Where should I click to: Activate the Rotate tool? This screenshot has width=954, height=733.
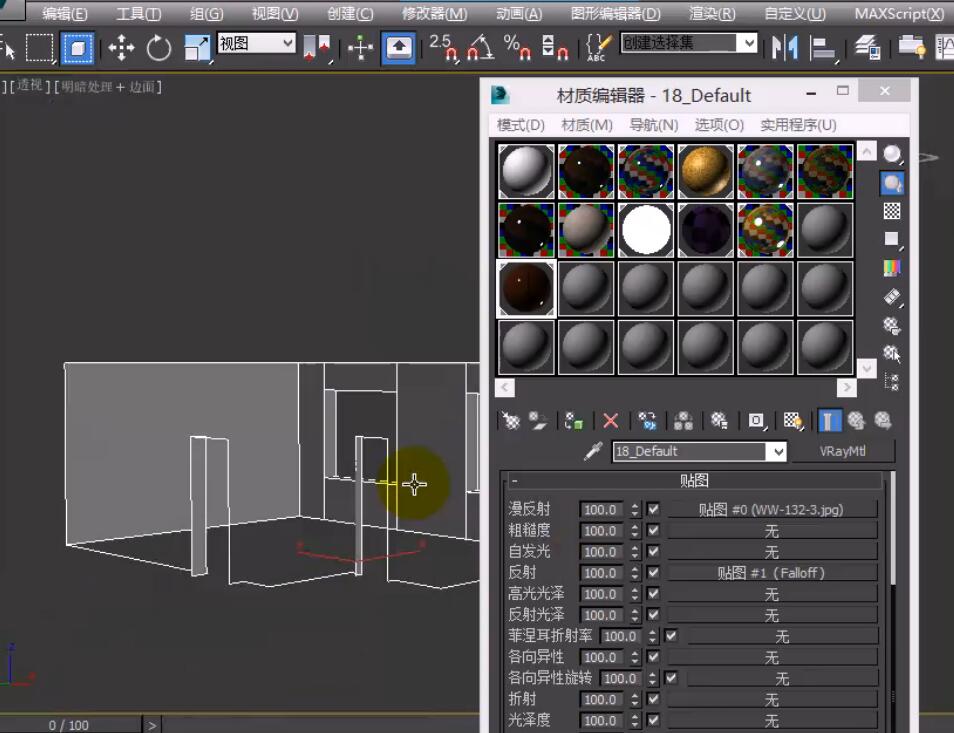coord(159,47)
